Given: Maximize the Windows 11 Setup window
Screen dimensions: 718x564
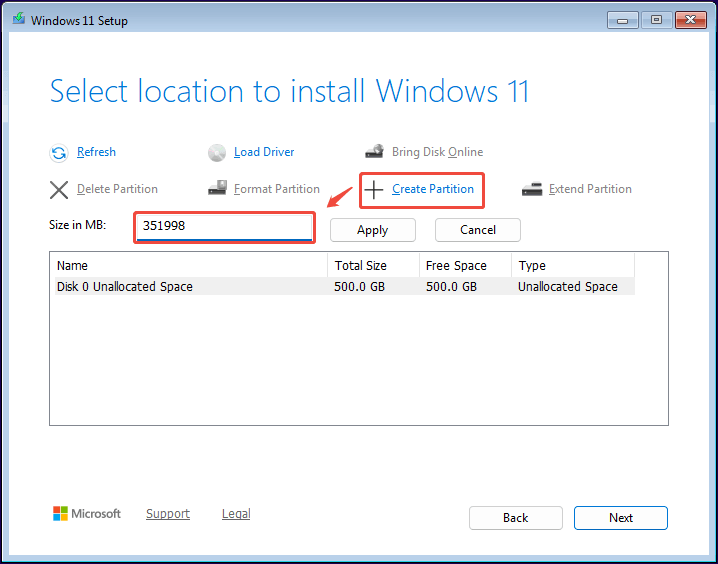Looking at the screenshot, I should point(657,20).
